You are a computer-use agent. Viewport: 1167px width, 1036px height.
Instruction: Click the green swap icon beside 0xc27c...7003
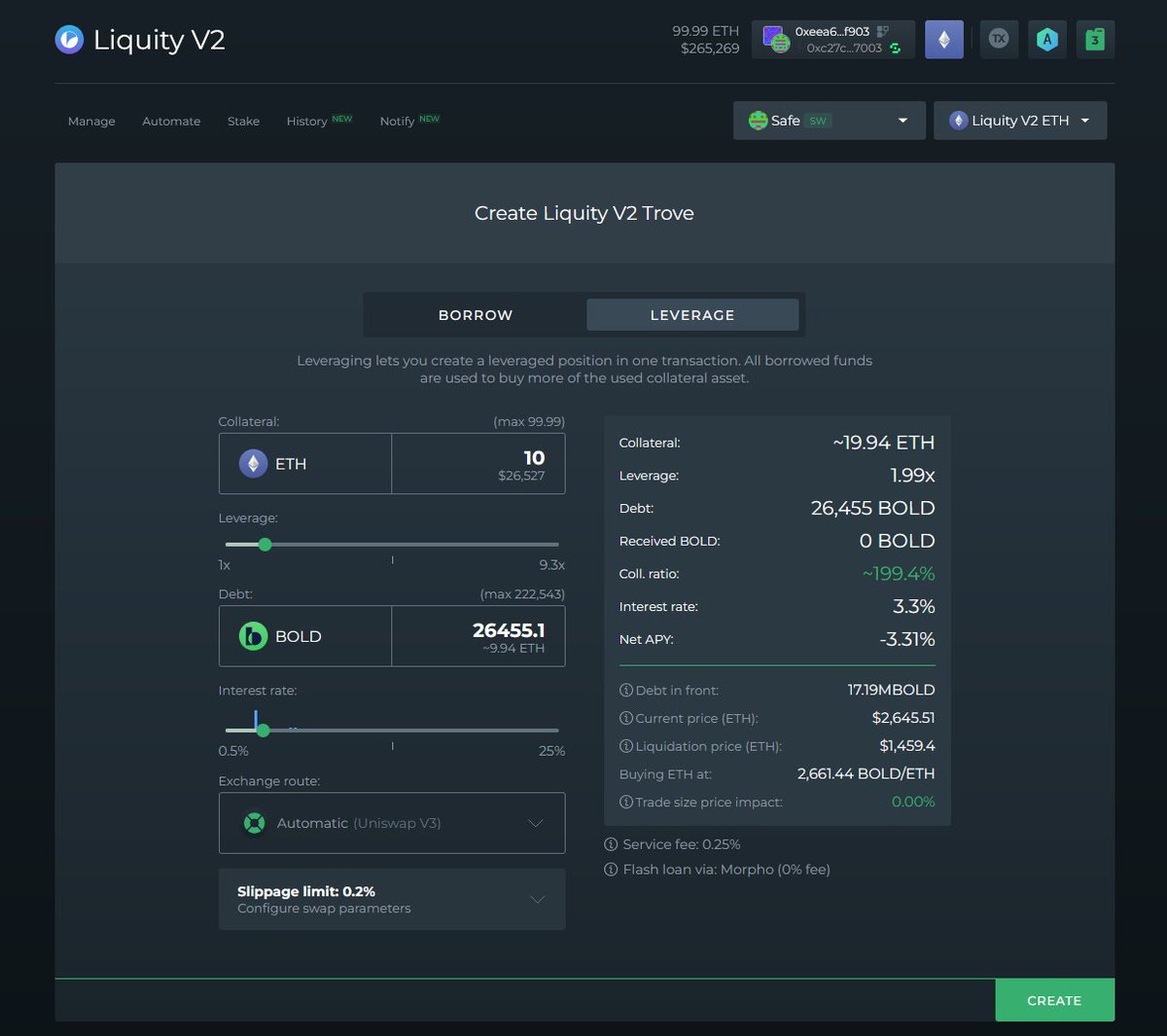coord(895,49)
